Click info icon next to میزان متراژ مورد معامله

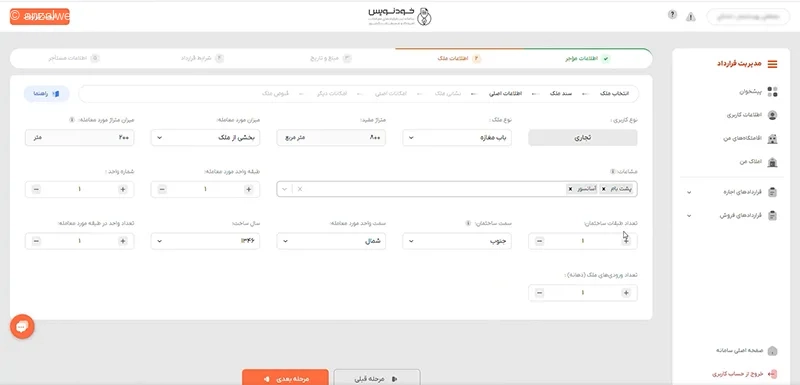(71, 120)
